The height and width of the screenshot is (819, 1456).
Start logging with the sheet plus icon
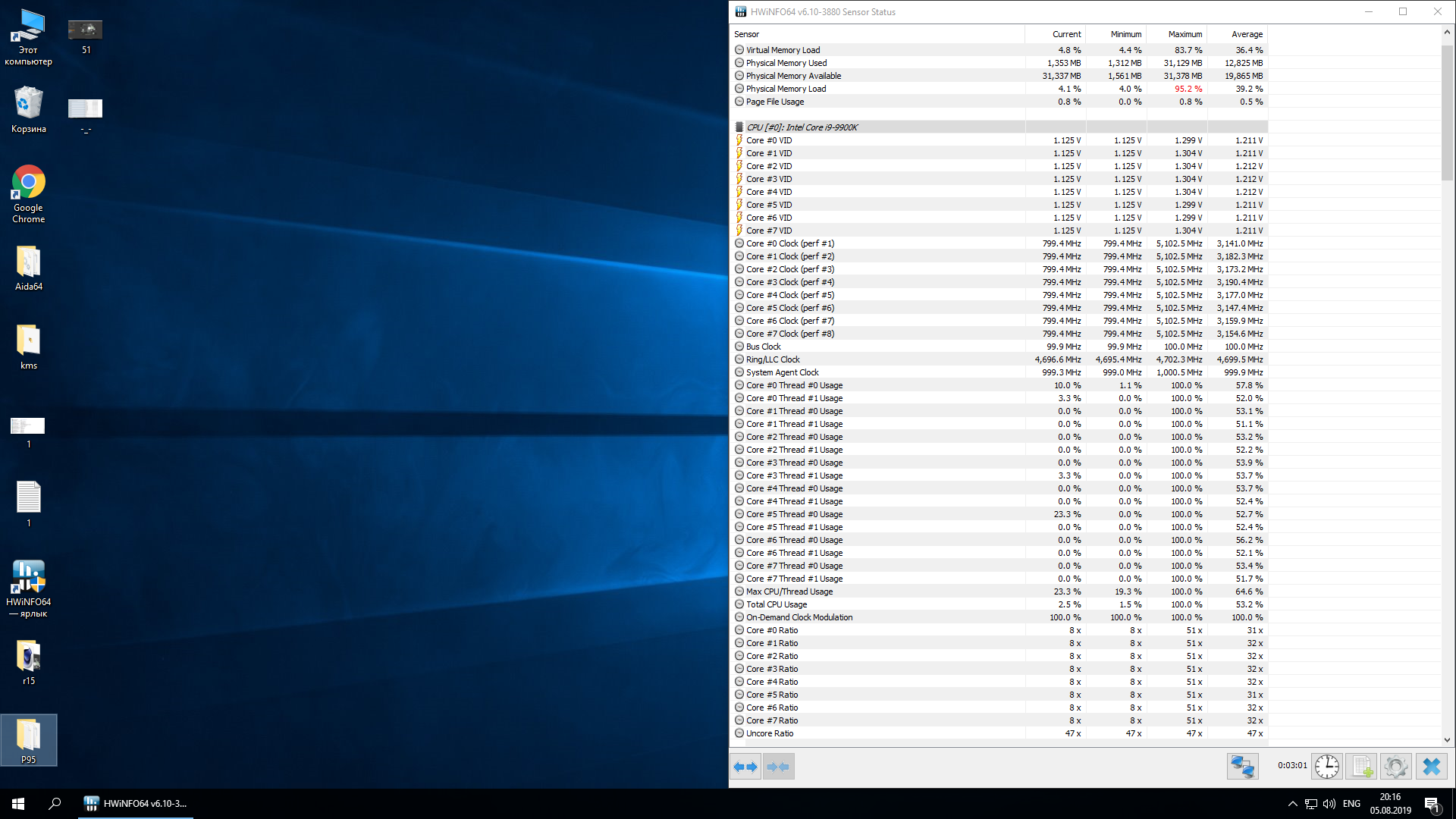point(1362,767)
